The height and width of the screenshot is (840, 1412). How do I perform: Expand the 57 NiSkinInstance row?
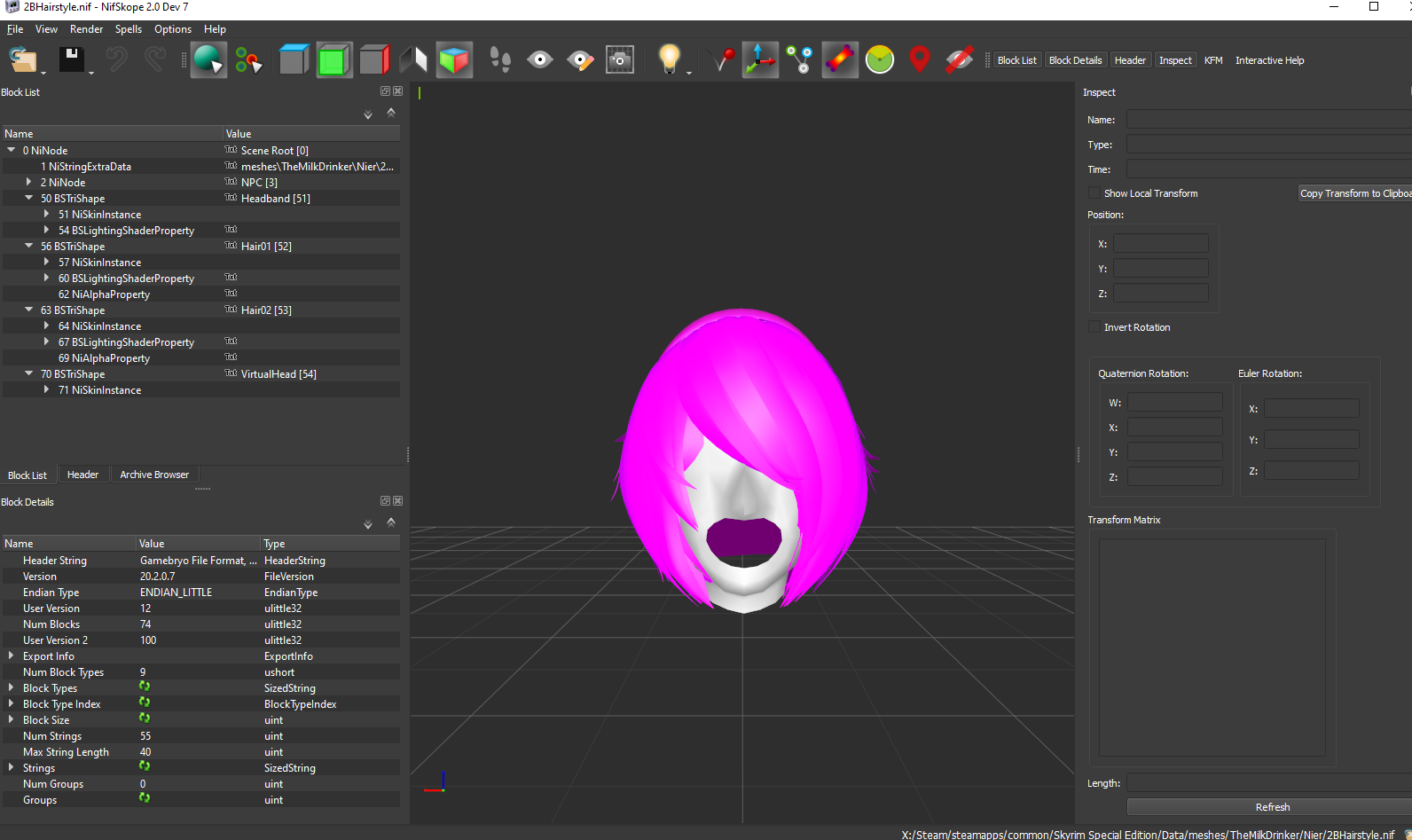click(x=46, y=262)
